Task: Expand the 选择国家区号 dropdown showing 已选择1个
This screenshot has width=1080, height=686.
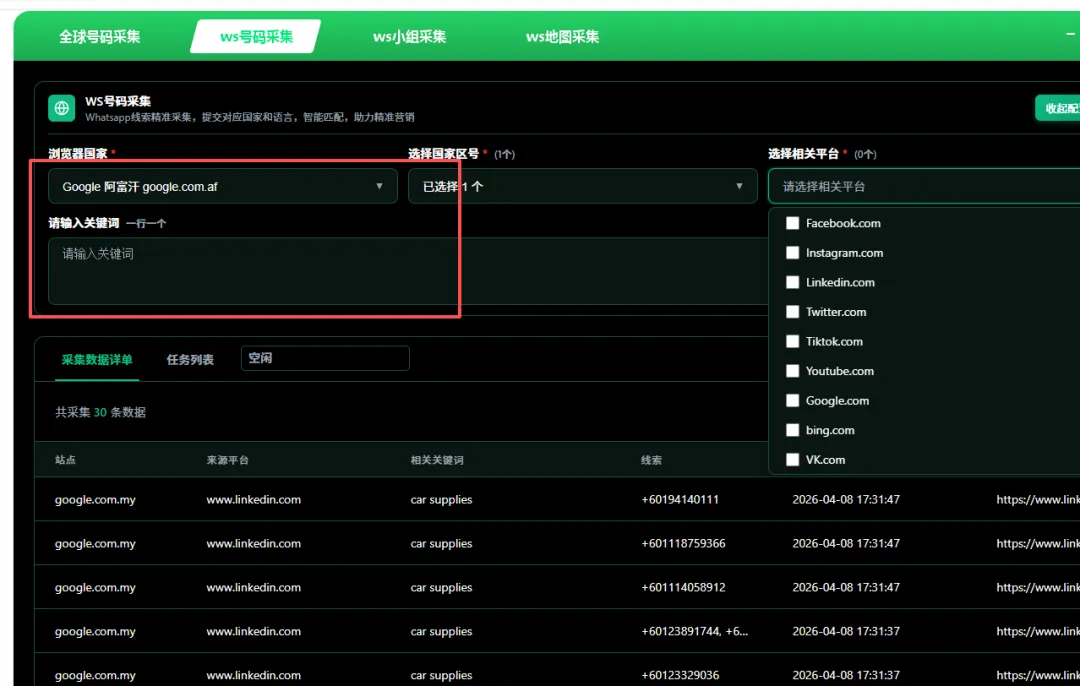Action: coord(583,186)
